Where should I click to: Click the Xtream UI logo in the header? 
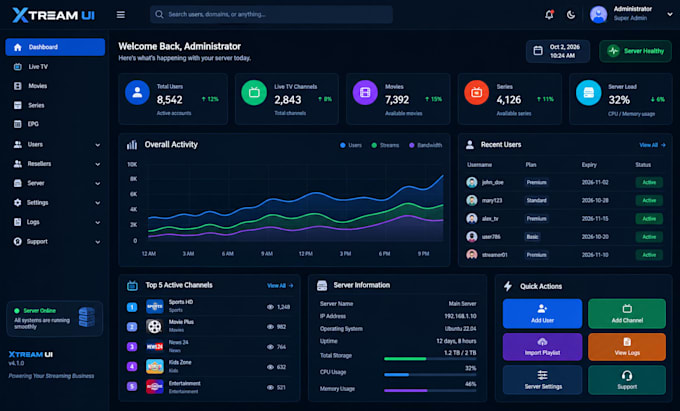point(53,15)
